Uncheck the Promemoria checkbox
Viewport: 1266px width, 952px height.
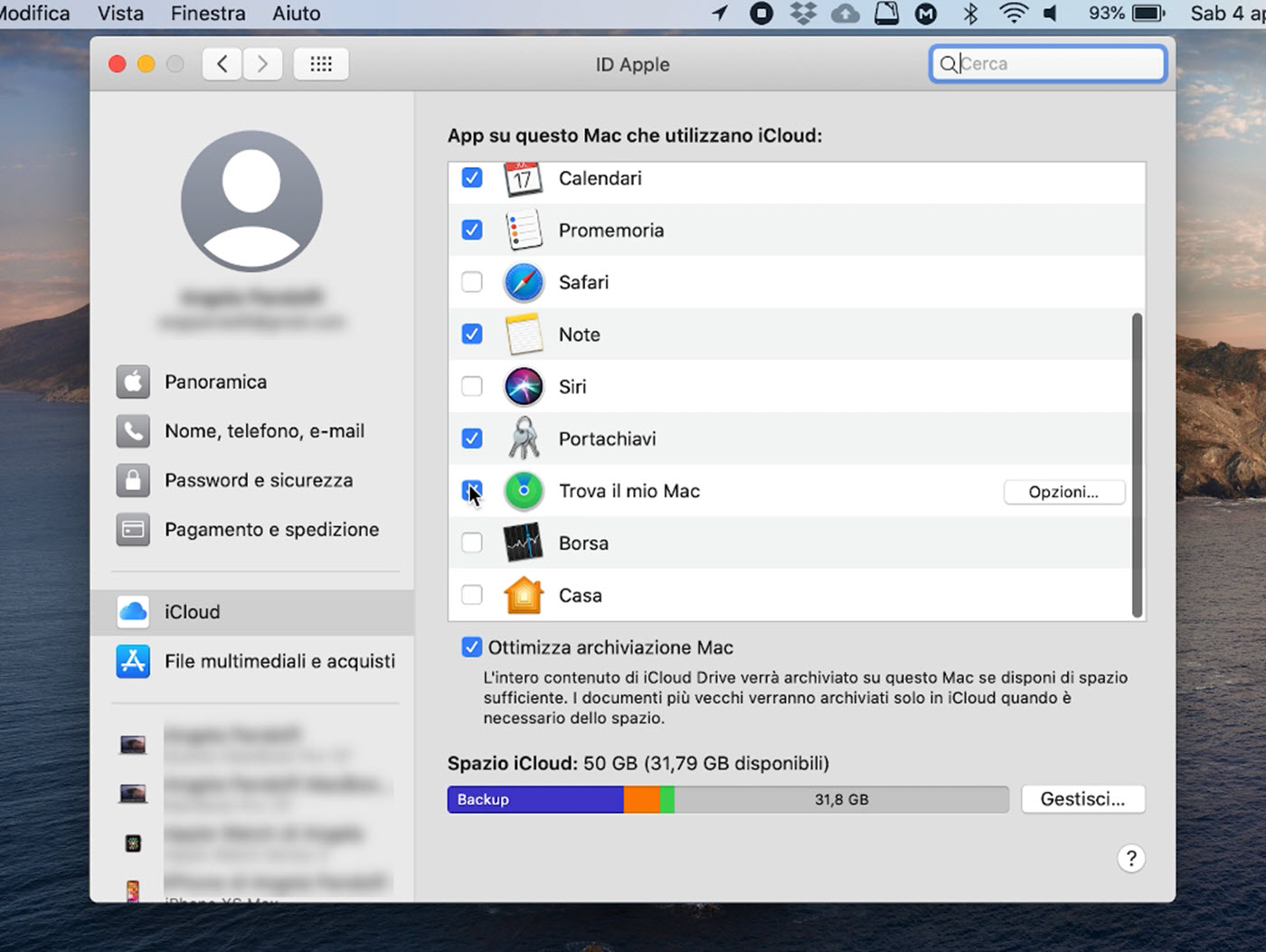[472, 230]
